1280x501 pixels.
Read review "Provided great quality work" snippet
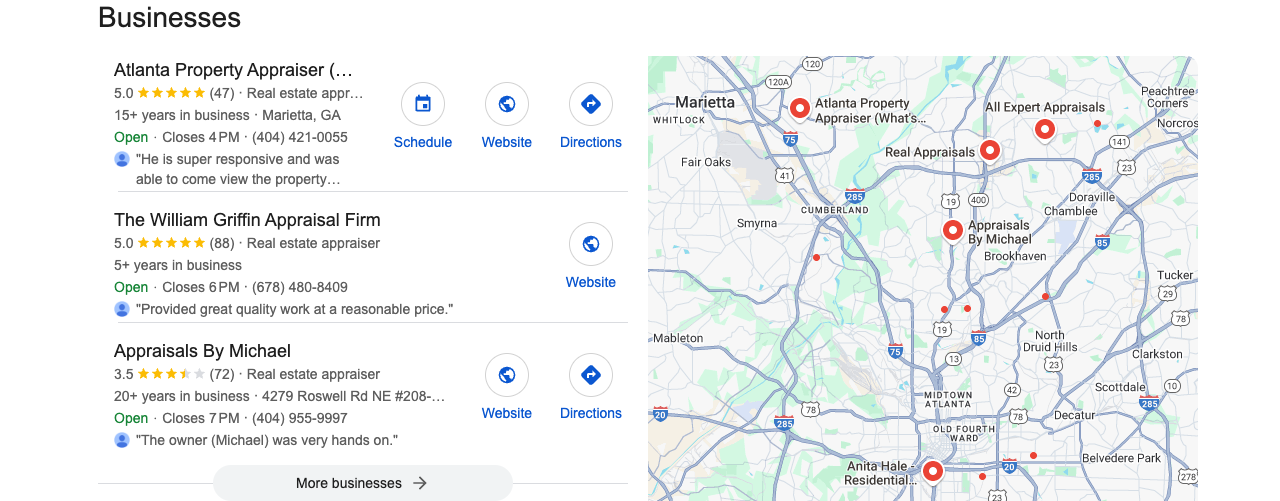(294, 309)
